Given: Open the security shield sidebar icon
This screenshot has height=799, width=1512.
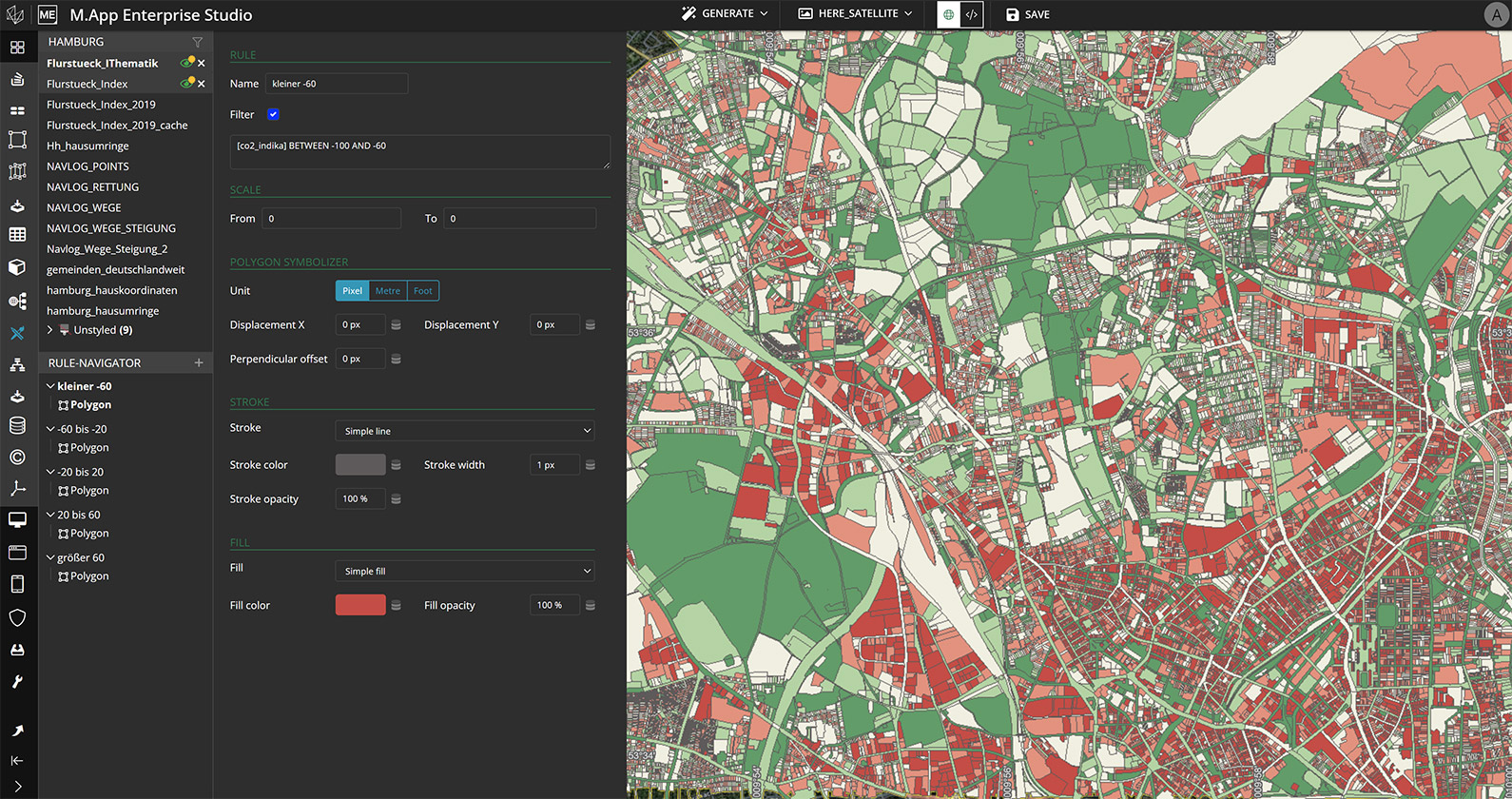Looking at the screenshot, I should tap(17, 617).
